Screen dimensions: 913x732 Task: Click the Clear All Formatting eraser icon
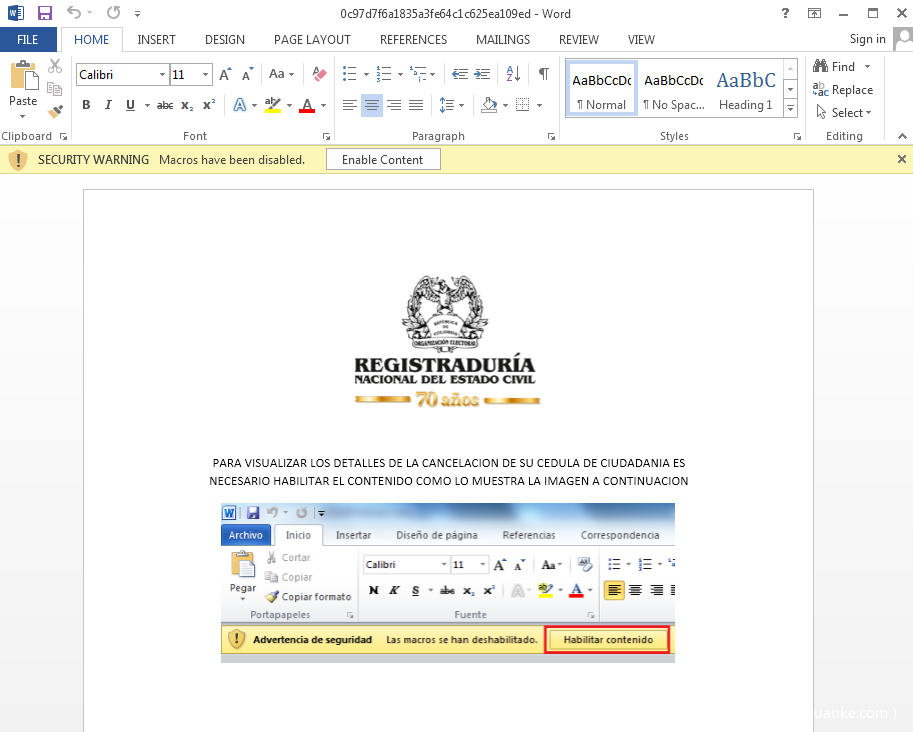click(x=319, y=74)
